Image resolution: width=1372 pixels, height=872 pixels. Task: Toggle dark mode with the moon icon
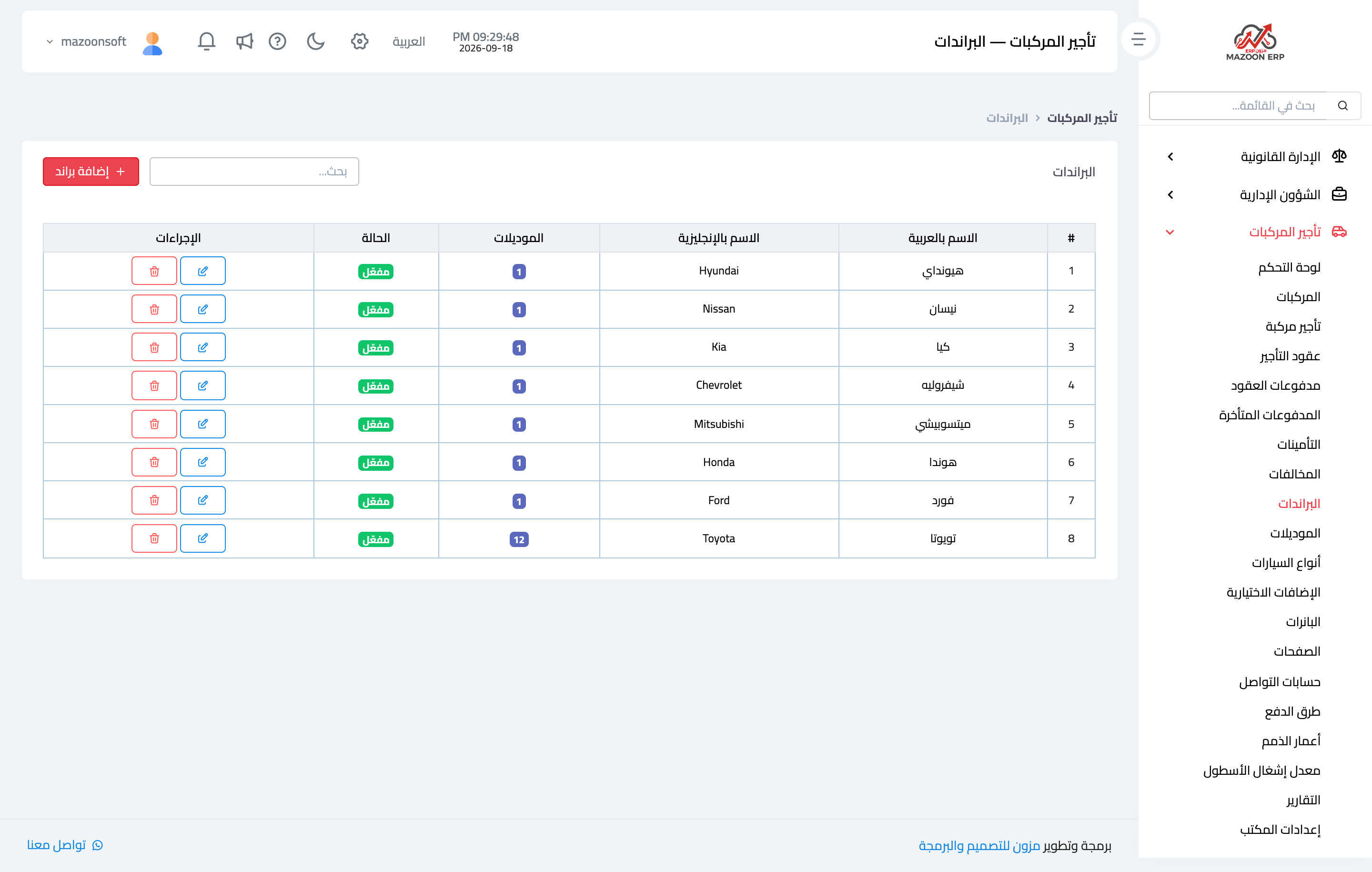(316, 41)
